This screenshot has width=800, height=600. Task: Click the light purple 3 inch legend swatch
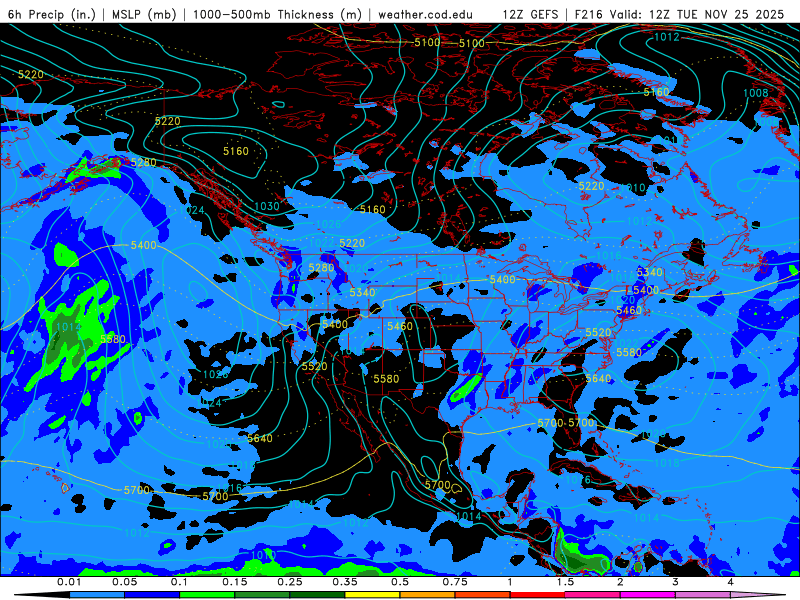703,595
